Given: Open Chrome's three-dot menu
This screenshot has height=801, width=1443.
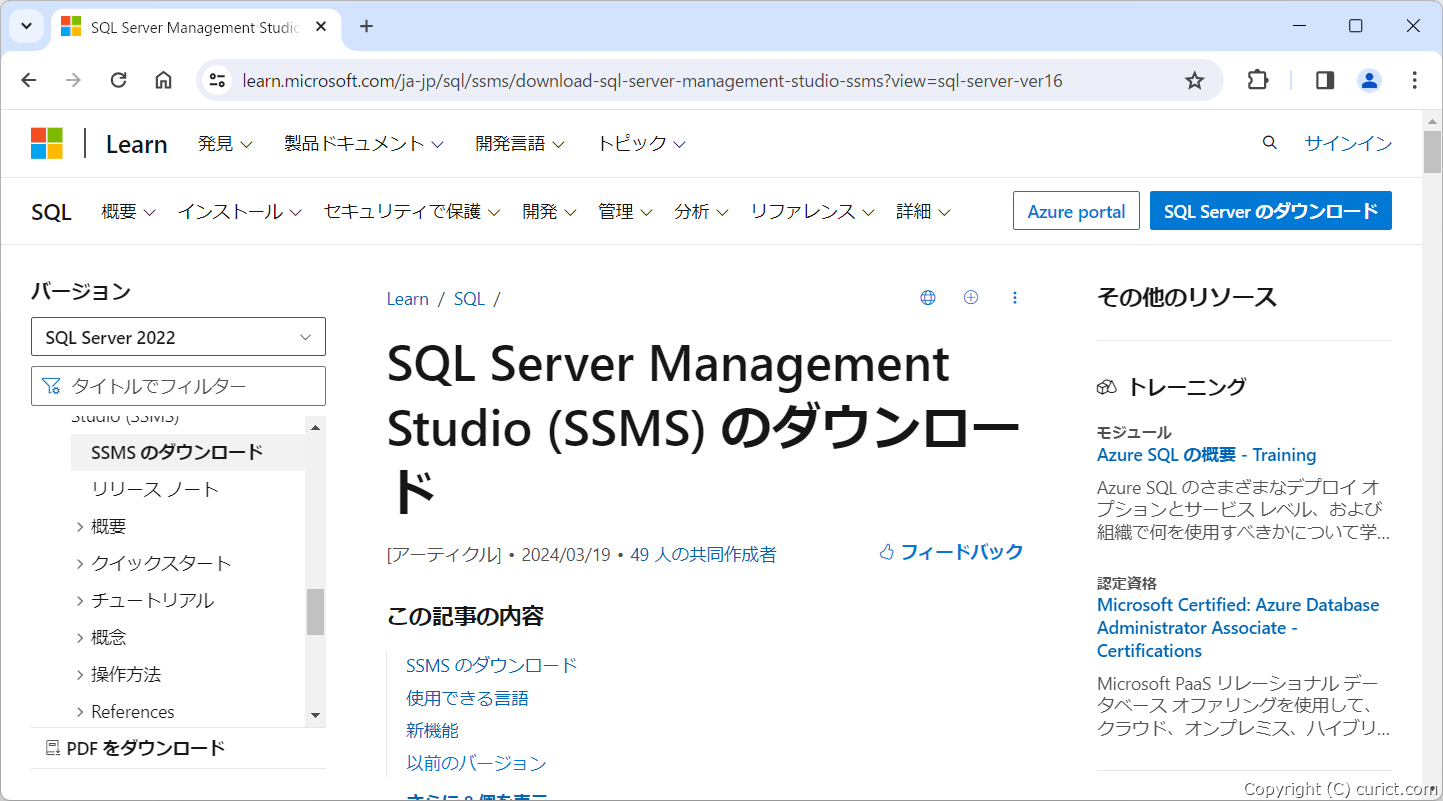Looking at the screenshot, I should pos(1414,80).
